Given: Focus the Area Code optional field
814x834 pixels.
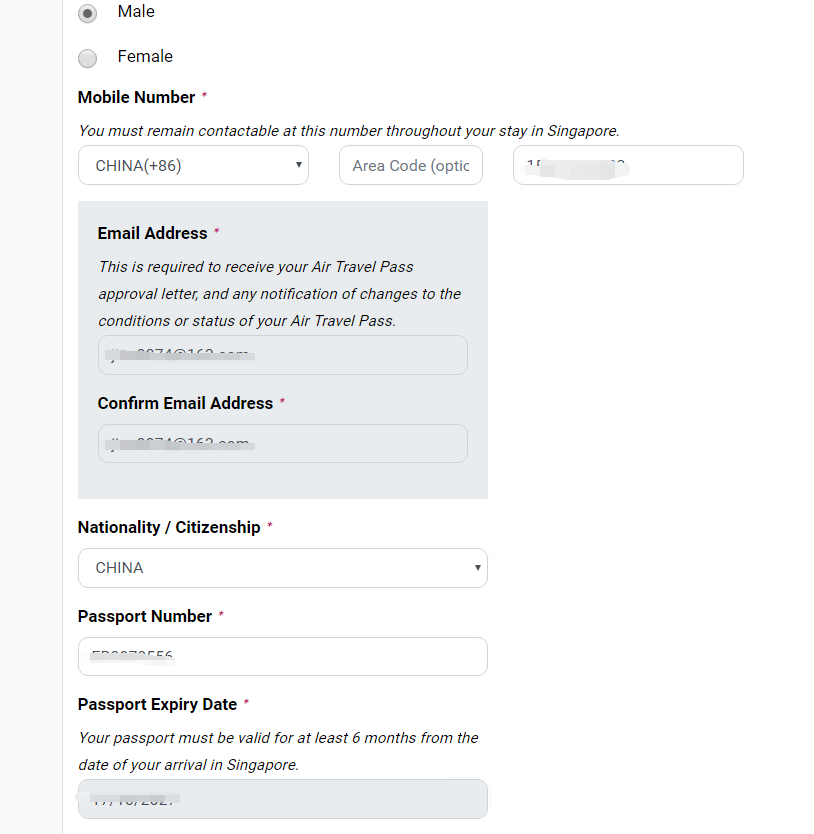Looking at the screenshot, I should tap(410, 166).
